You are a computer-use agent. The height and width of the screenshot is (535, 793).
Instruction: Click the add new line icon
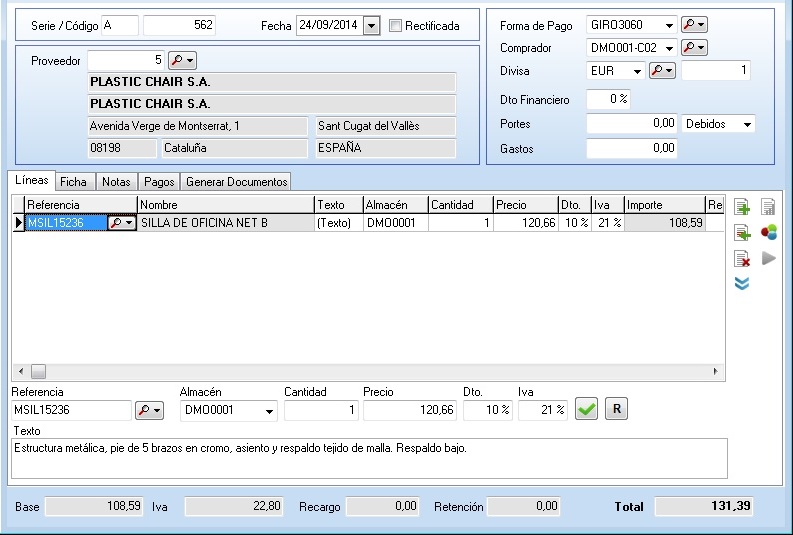coord(742,207)
